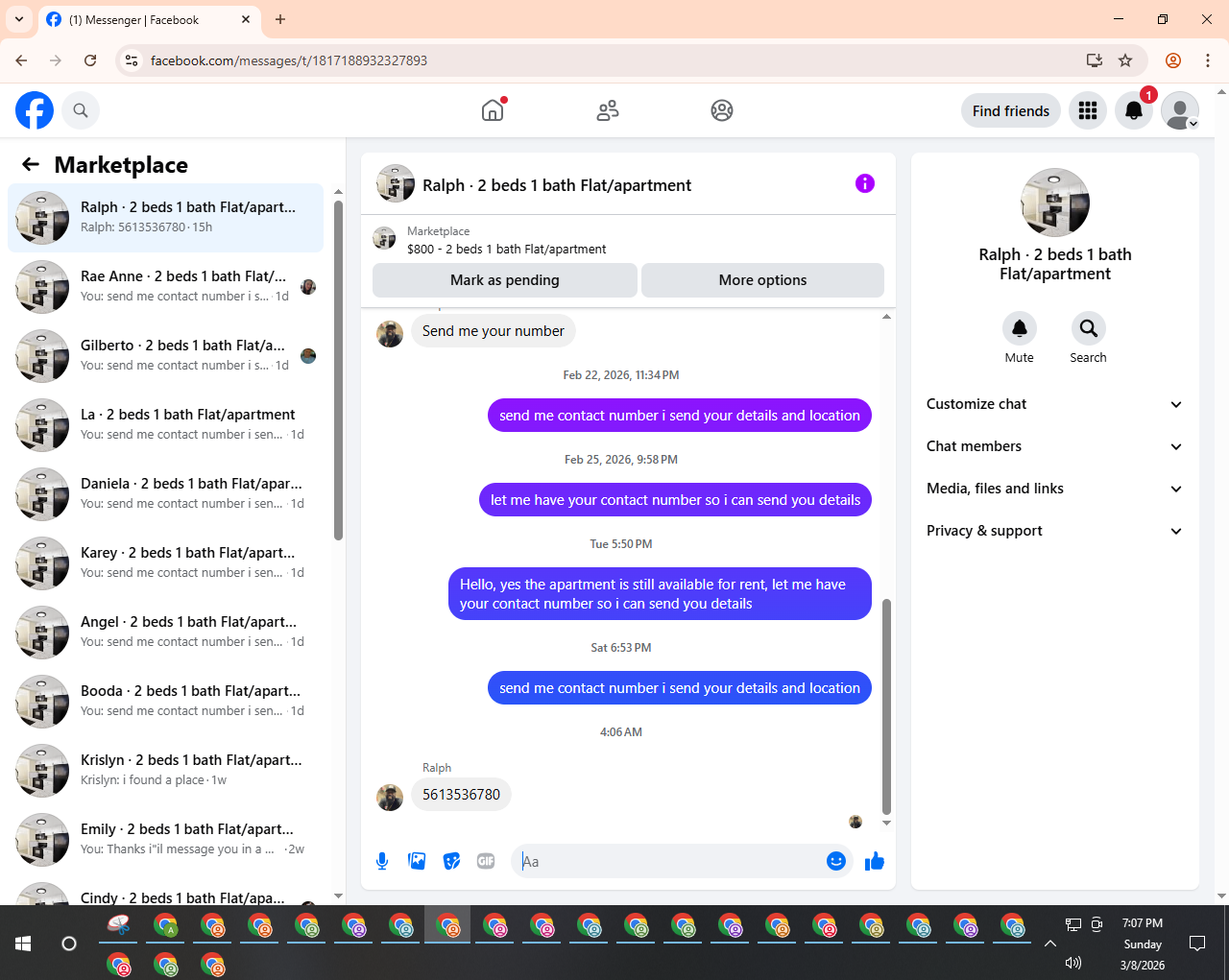The height and width of the screenshot is (980, 1229).
Task: Open the Groups icon in top navigation
Action: pos(722,110)
